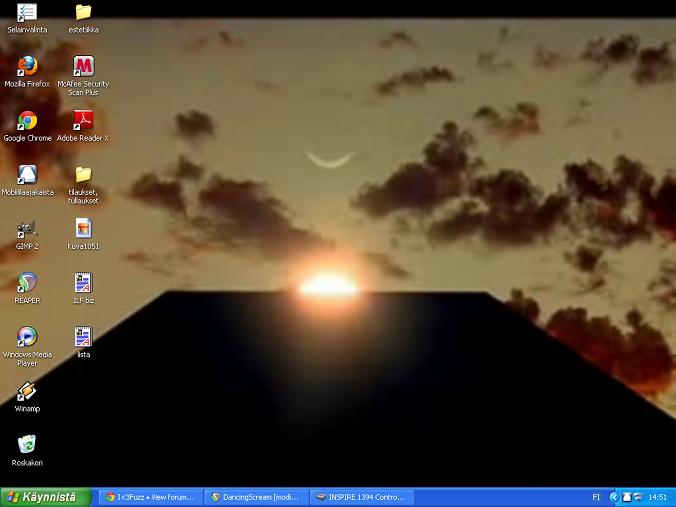The image size is (676, 507).
Task: Click the Adobe Reader X shortcut
Action: point(83,122)
